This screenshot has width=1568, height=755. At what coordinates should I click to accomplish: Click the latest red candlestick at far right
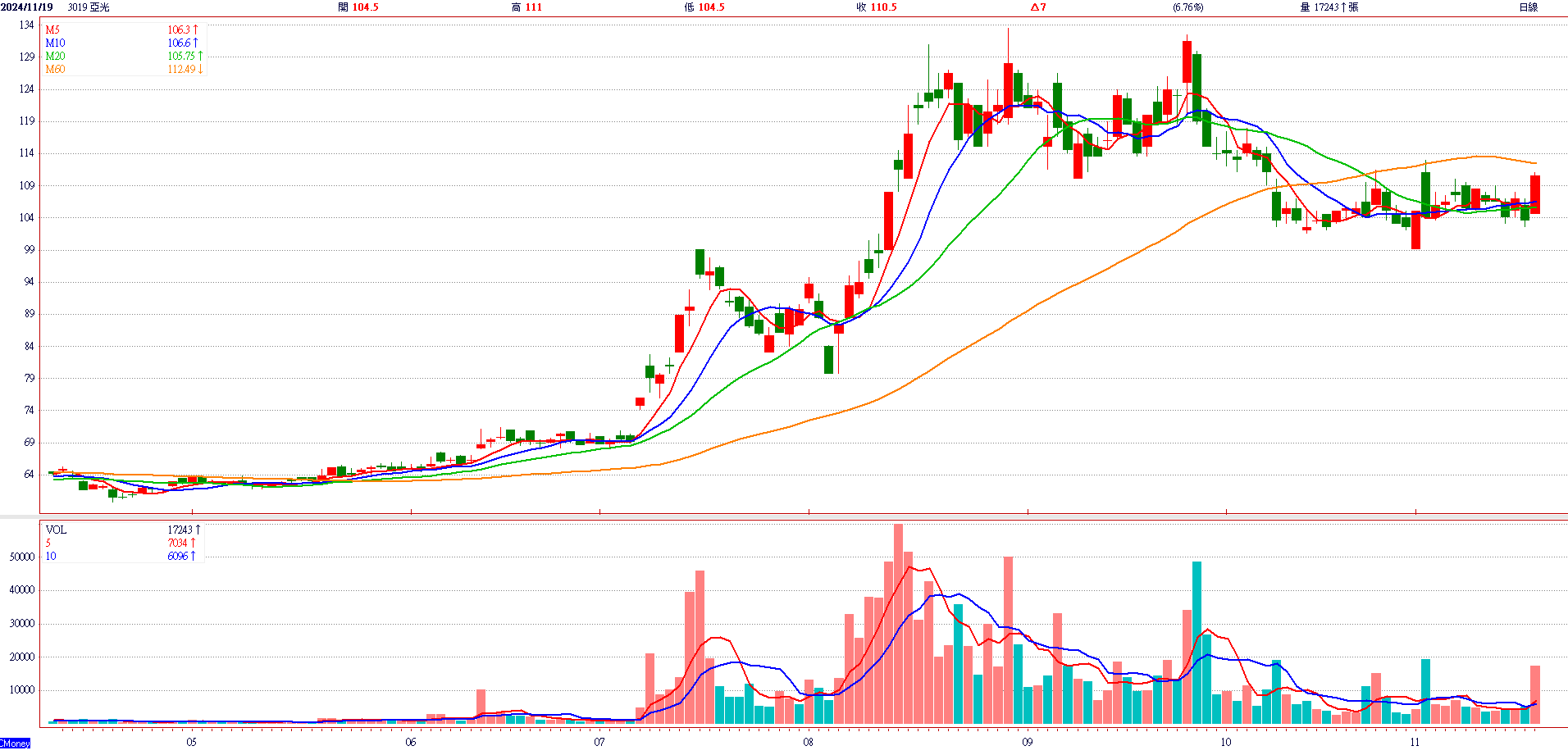(1534, 195)
